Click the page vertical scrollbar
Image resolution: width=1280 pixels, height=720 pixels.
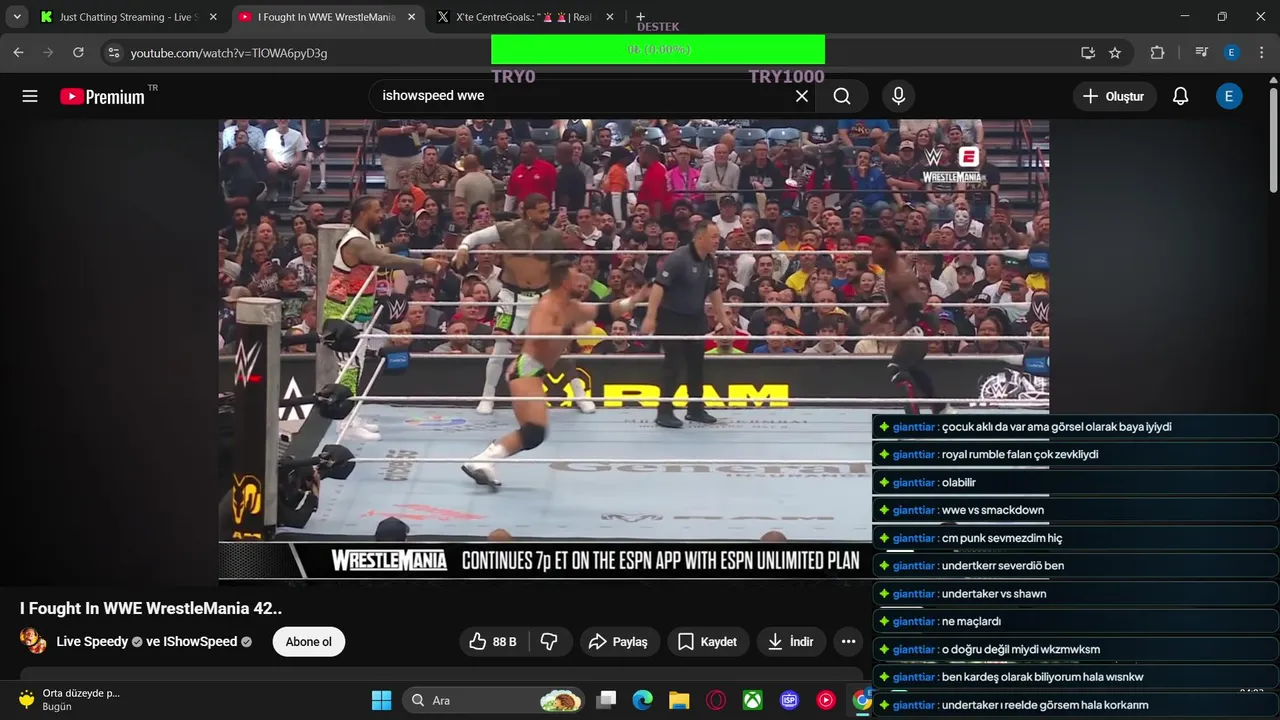(x=1273, y=140)
